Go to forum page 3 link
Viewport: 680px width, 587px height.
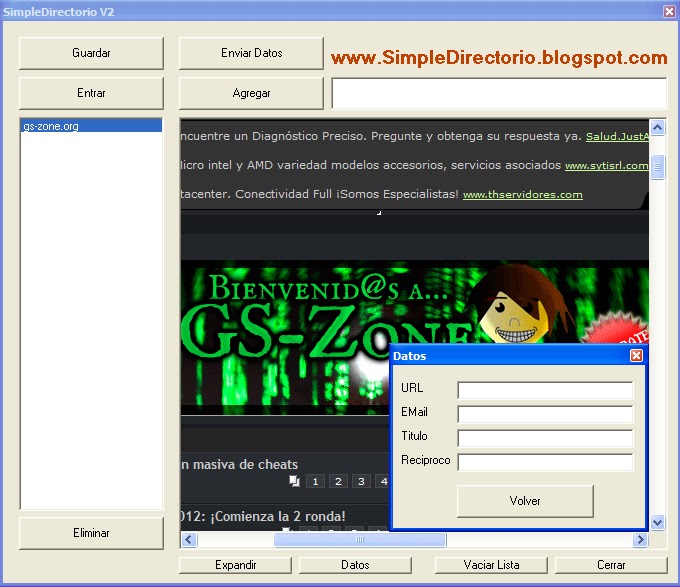(x=361, y=481)
